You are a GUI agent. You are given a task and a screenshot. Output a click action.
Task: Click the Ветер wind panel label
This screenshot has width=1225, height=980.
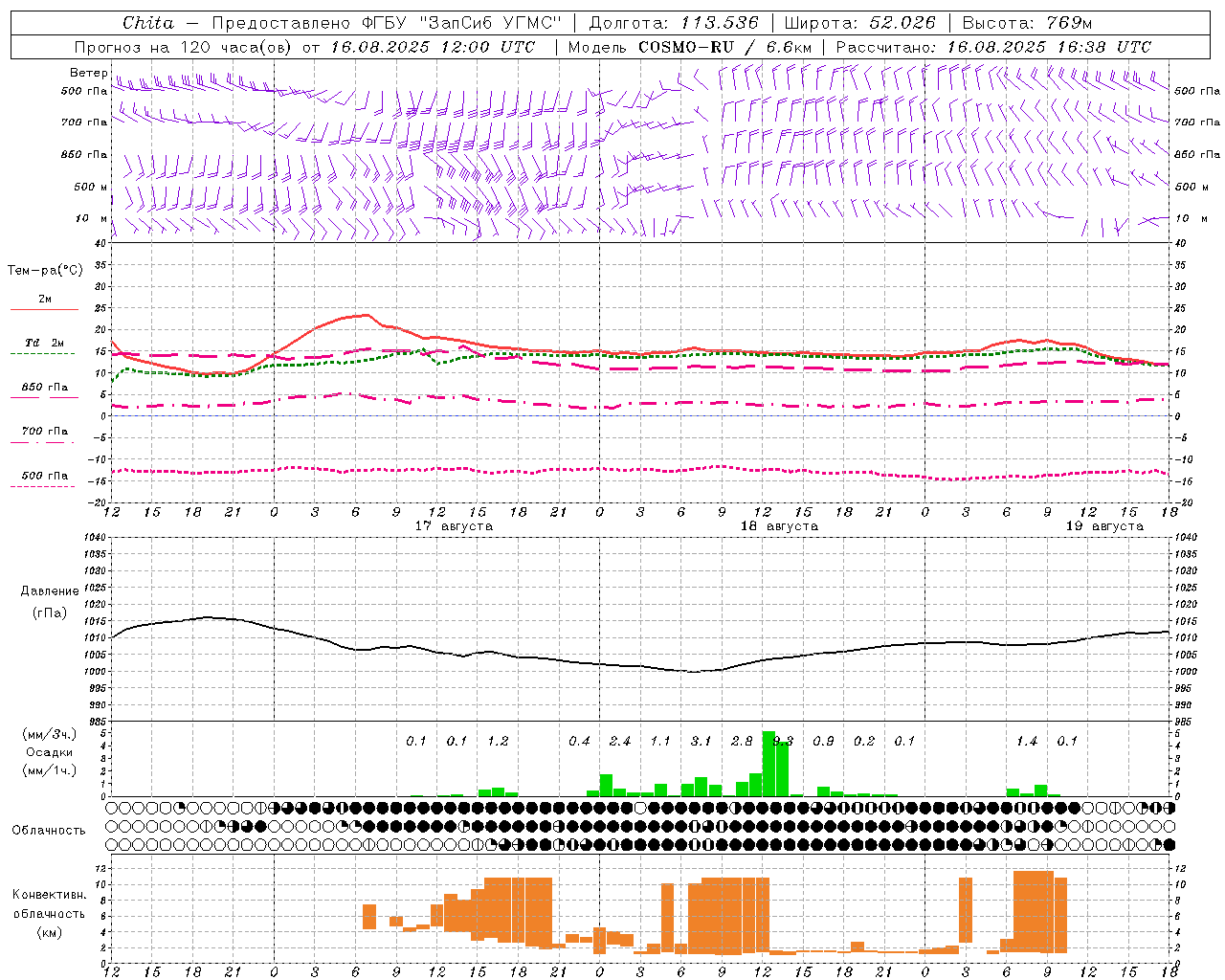88,73
